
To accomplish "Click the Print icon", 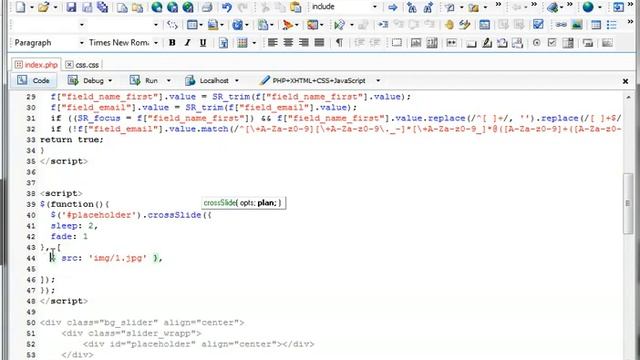I will (x=207, y=7).
